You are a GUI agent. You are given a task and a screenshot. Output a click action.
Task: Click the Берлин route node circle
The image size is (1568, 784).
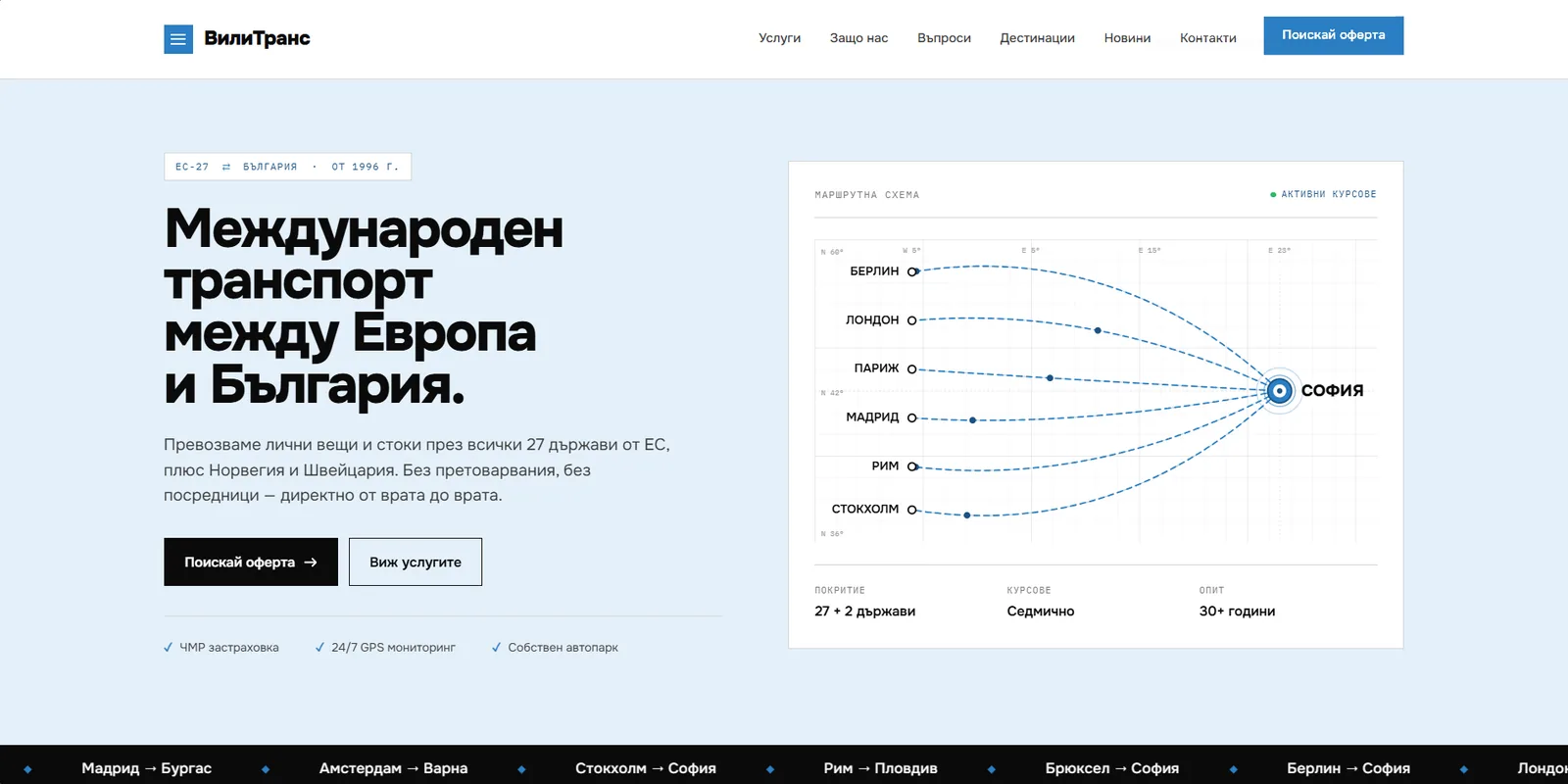click(912, 271)
